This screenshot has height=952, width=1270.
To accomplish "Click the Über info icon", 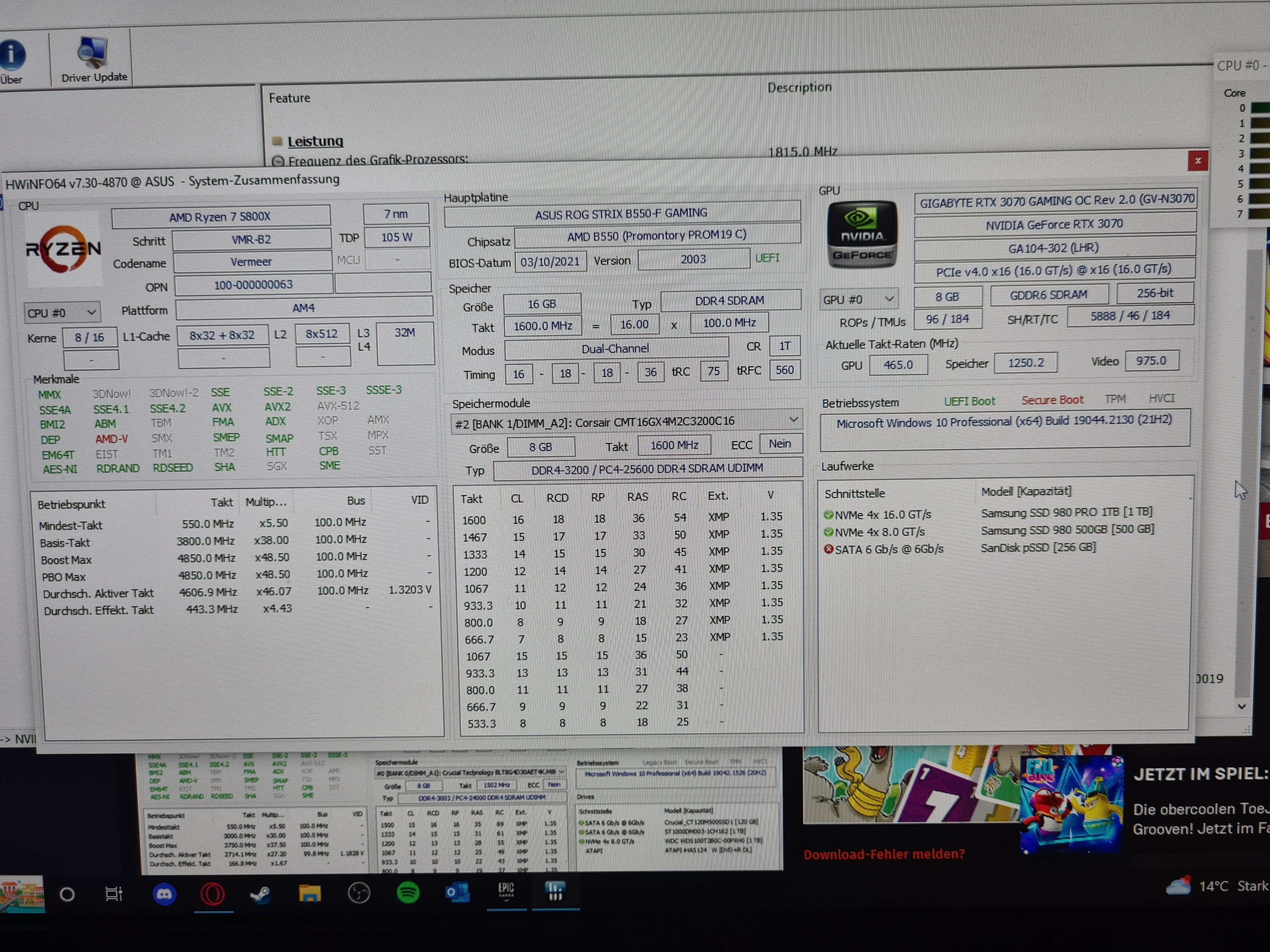I will (x=13, y=55).
